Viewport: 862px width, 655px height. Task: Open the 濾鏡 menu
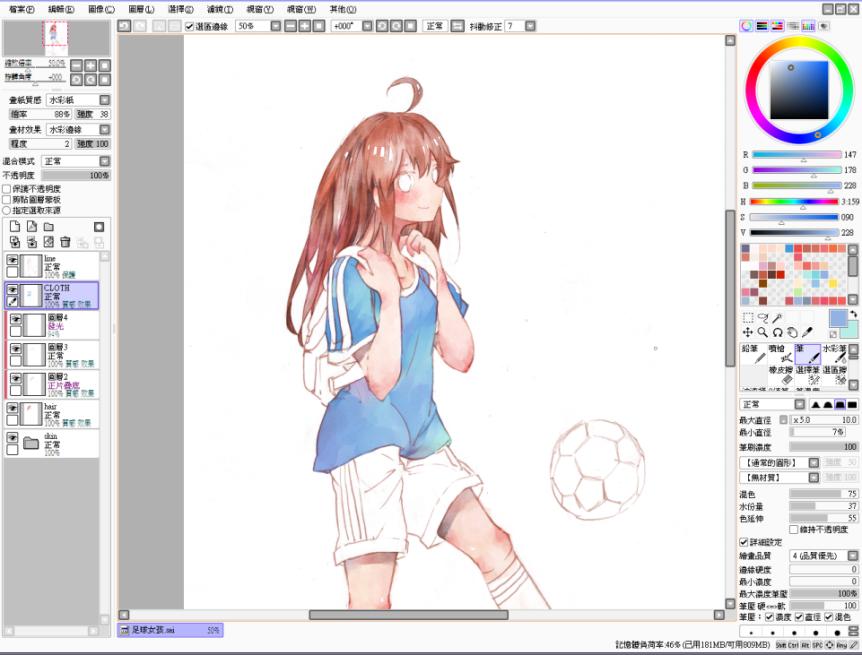pyautogui.click(x=220, y=9)
